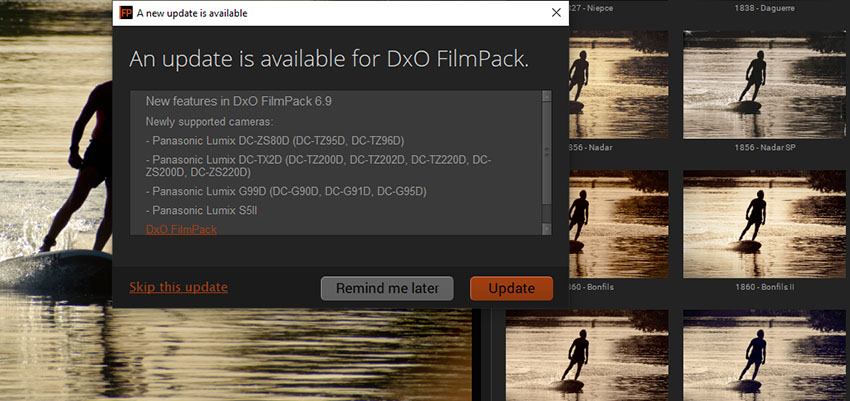Close the update available dialog
Screen dimensions: 850x401
coord(556,13)
